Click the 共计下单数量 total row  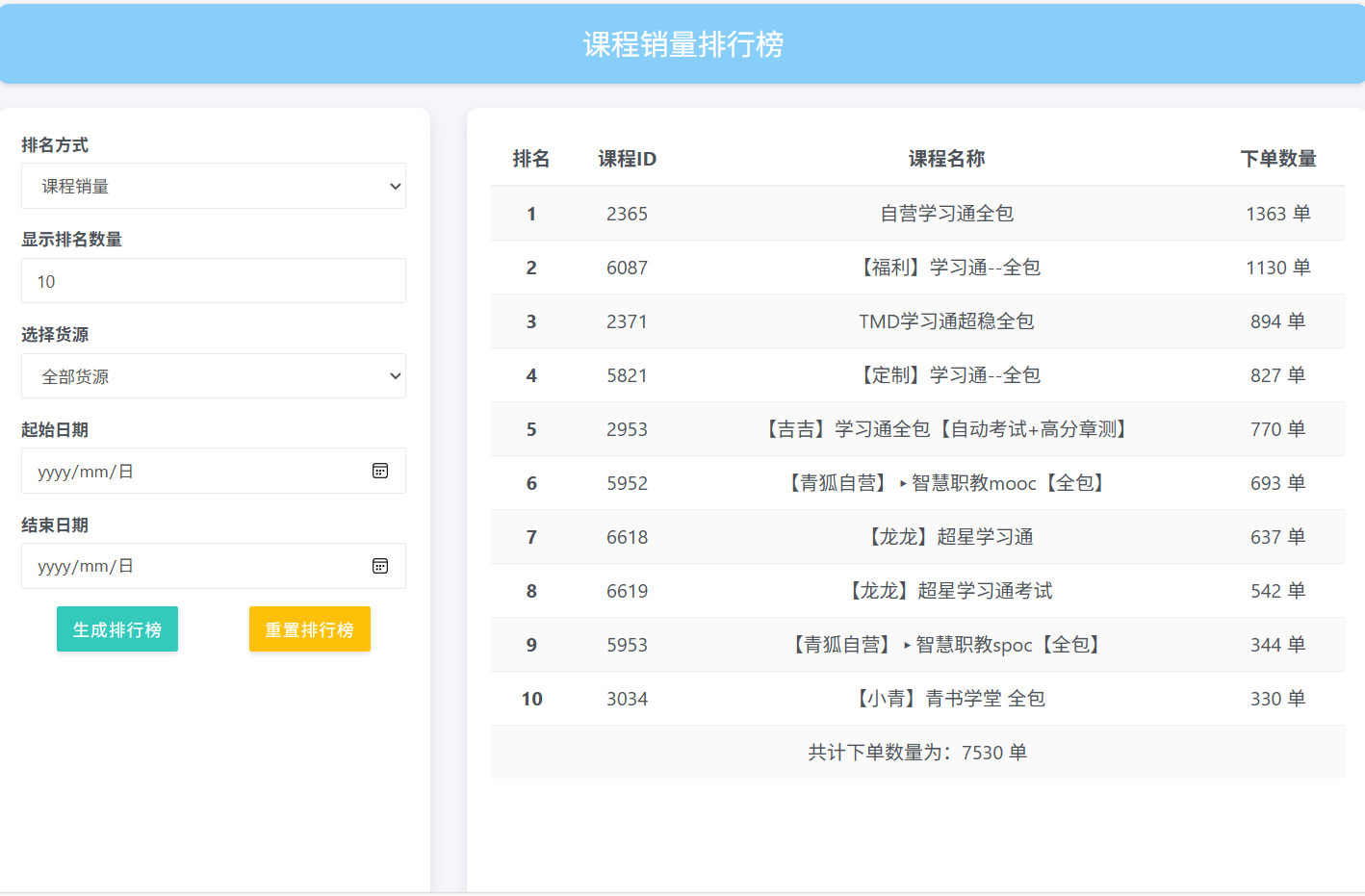click(x=916, y=753)
